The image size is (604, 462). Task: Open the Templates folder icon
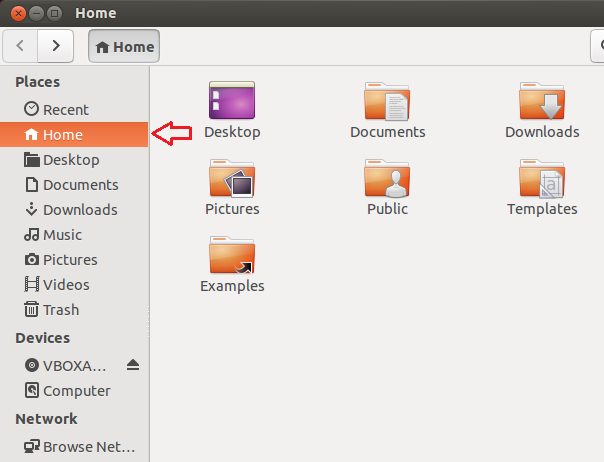(542, 178)
